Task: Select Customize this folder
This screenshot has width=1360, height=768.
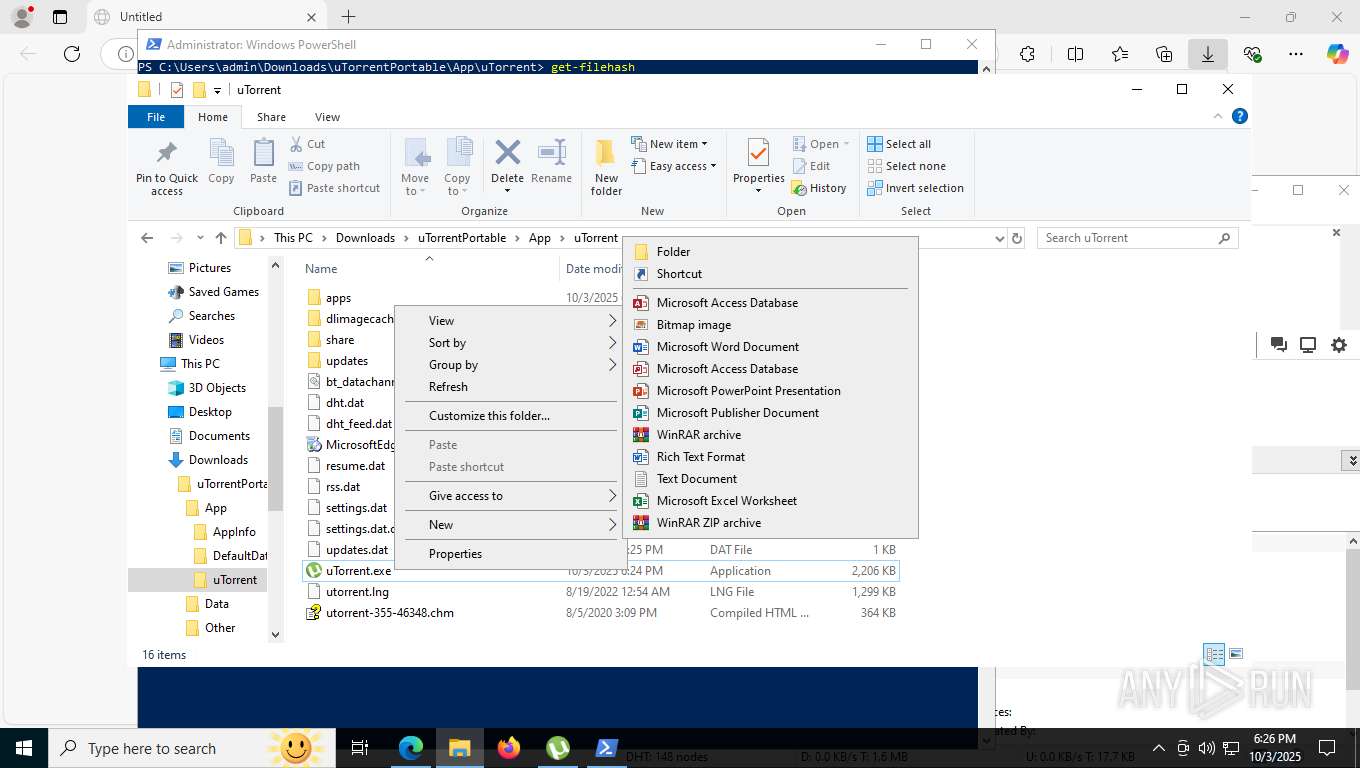Action: tap(510, 416)
